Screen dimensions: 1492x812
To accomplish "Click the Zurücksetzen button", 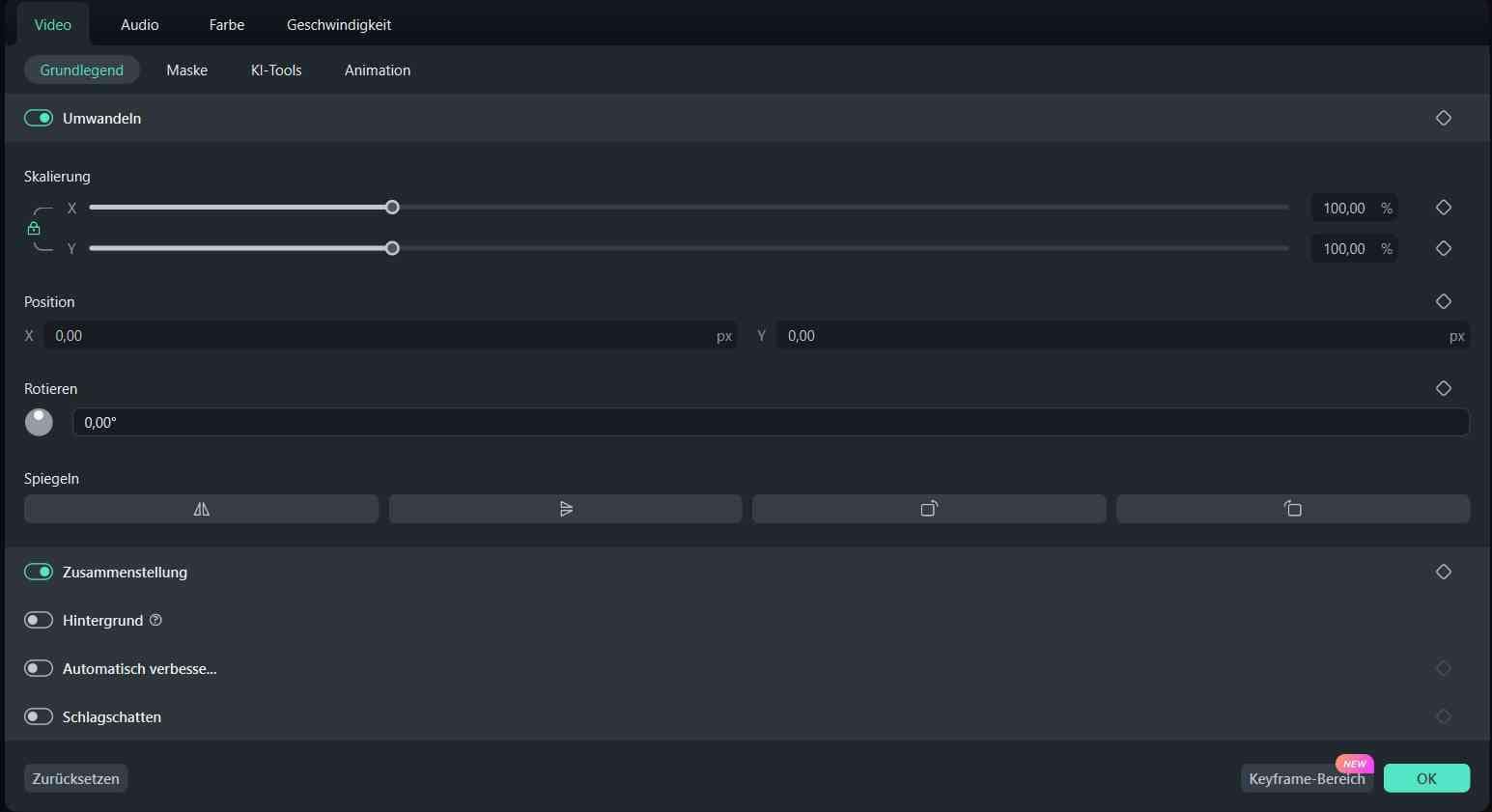I will coord(76,778).
